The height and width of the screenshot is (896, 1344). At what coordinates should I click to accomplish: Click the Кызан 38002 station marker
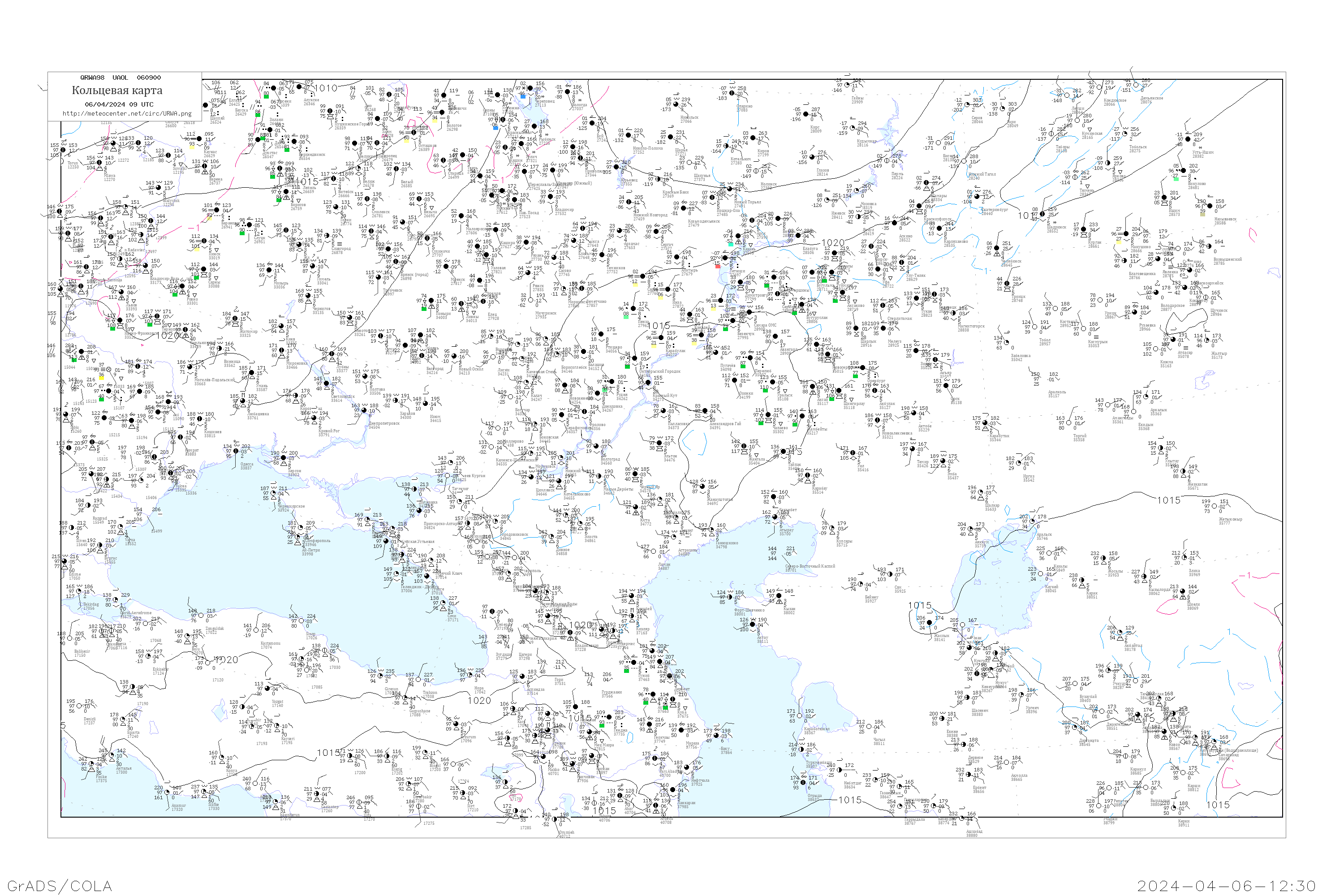point(780,595)
